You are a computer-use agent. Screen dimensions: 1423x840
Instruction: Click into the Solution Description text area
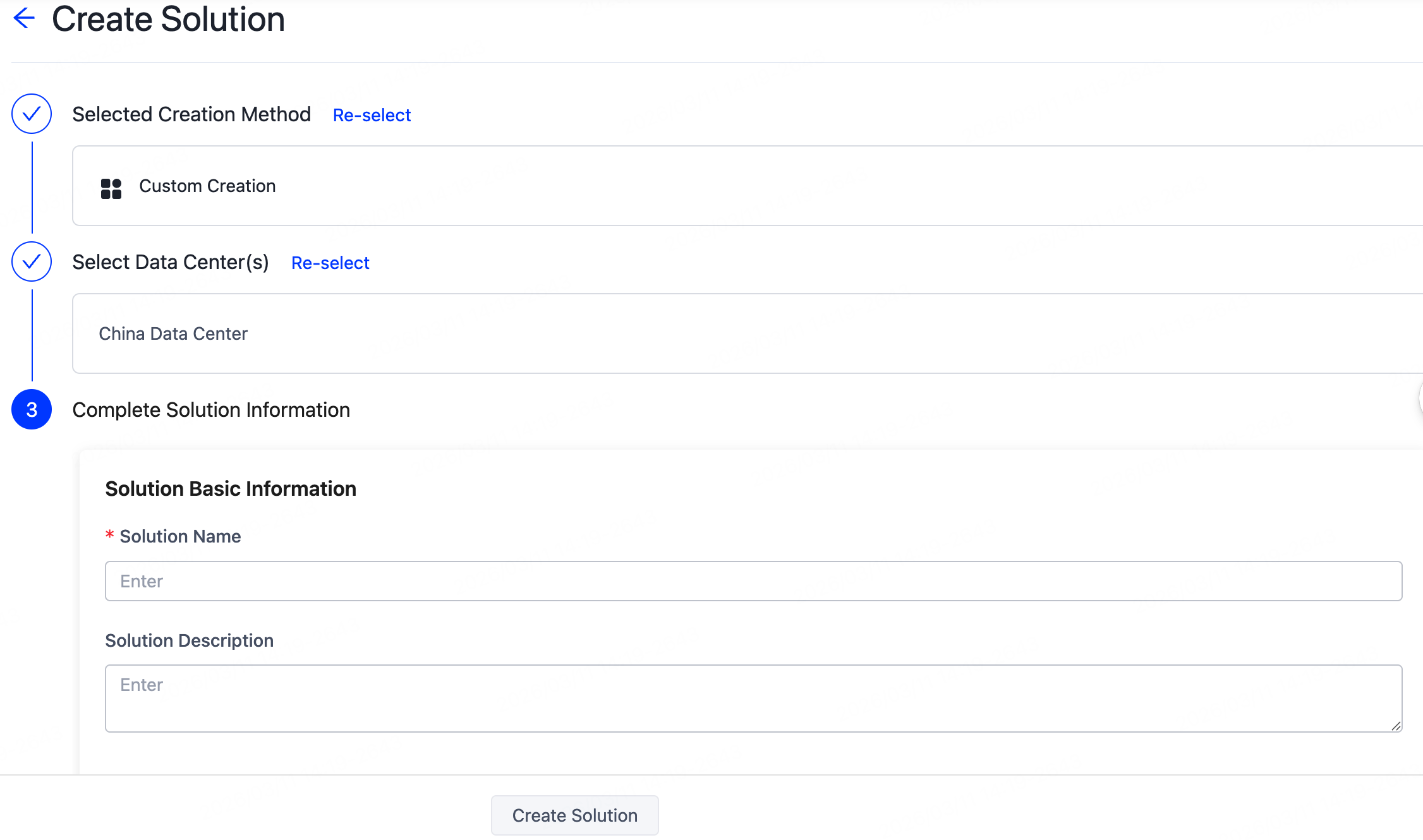tap(753, 698)
